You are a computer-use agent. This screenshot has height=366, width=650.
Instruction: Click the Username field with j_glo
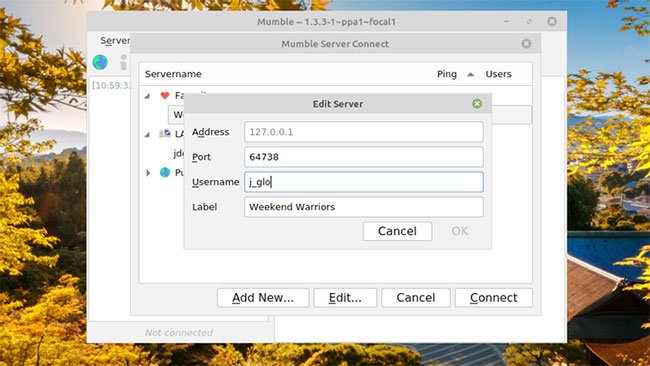click(x=364, y=182)
